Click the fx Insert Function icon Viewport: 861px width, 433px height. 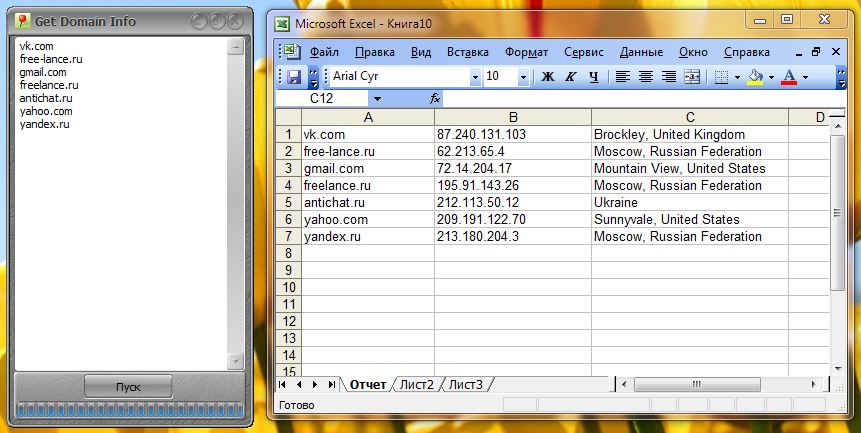click(x=435, y=99)
